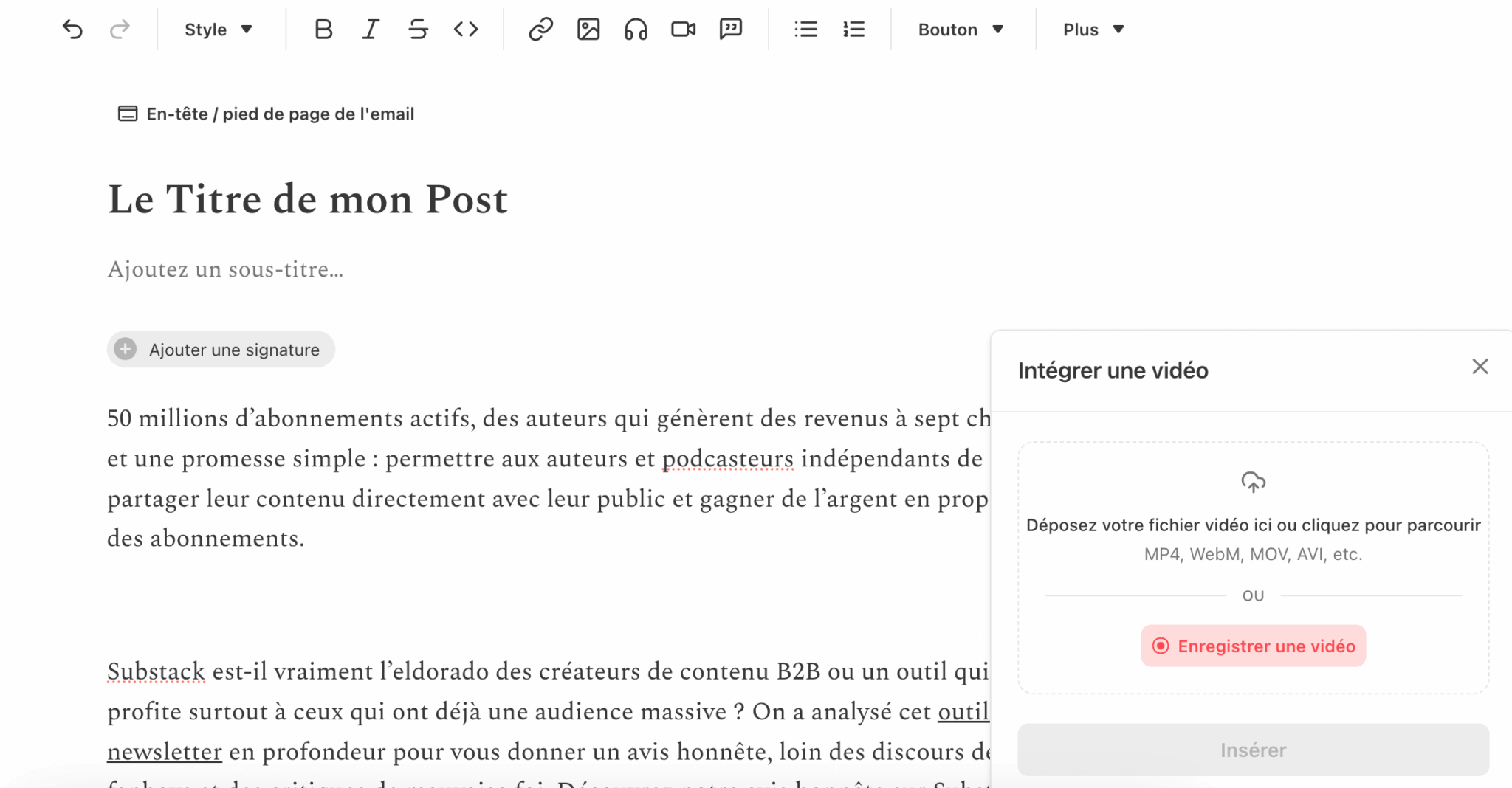This screenshot has height=788, width=1512.
Task: Click Enregistrer une vidéo button
Action: click(x=1253, y=646)
